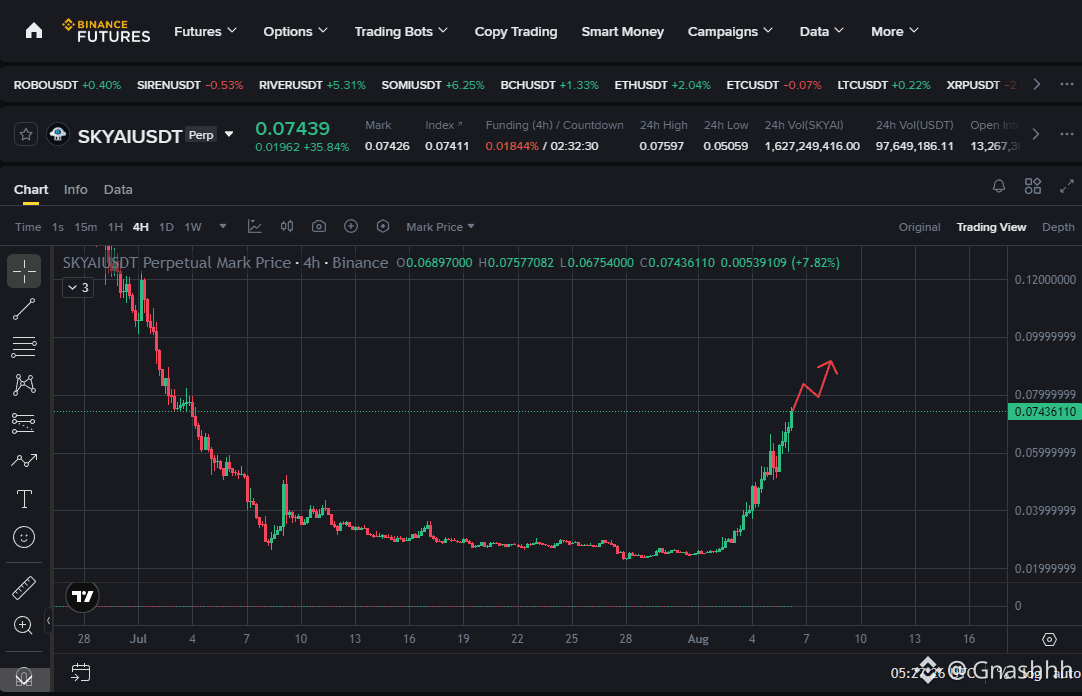
Task: Select the text annotation tool
Action: 24,499
